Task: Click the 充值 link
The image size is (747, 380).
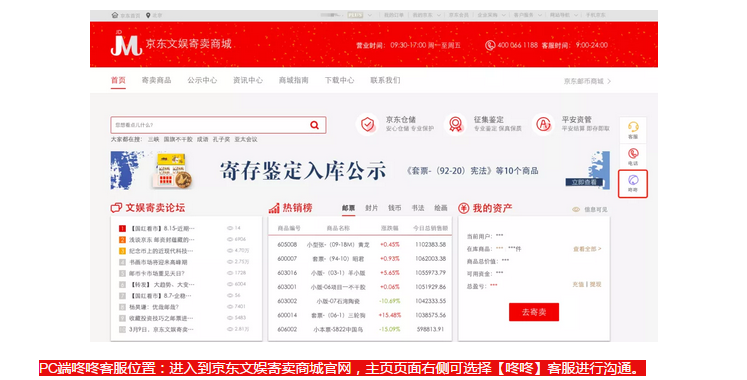Action: [578, 284]
